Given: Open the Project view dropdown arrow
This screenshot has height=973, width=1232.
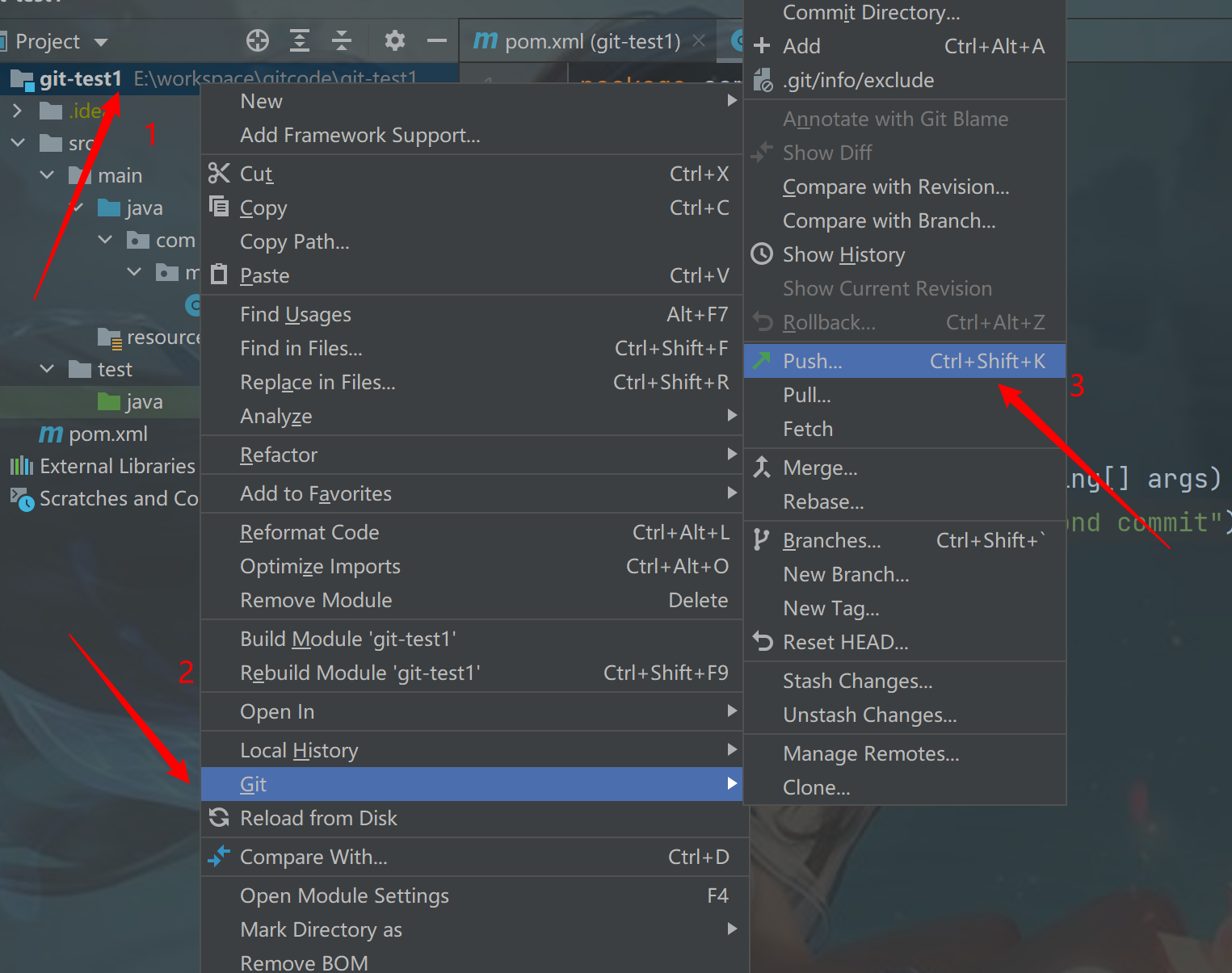Looking at the screenshot, I should tap(101, 42).
